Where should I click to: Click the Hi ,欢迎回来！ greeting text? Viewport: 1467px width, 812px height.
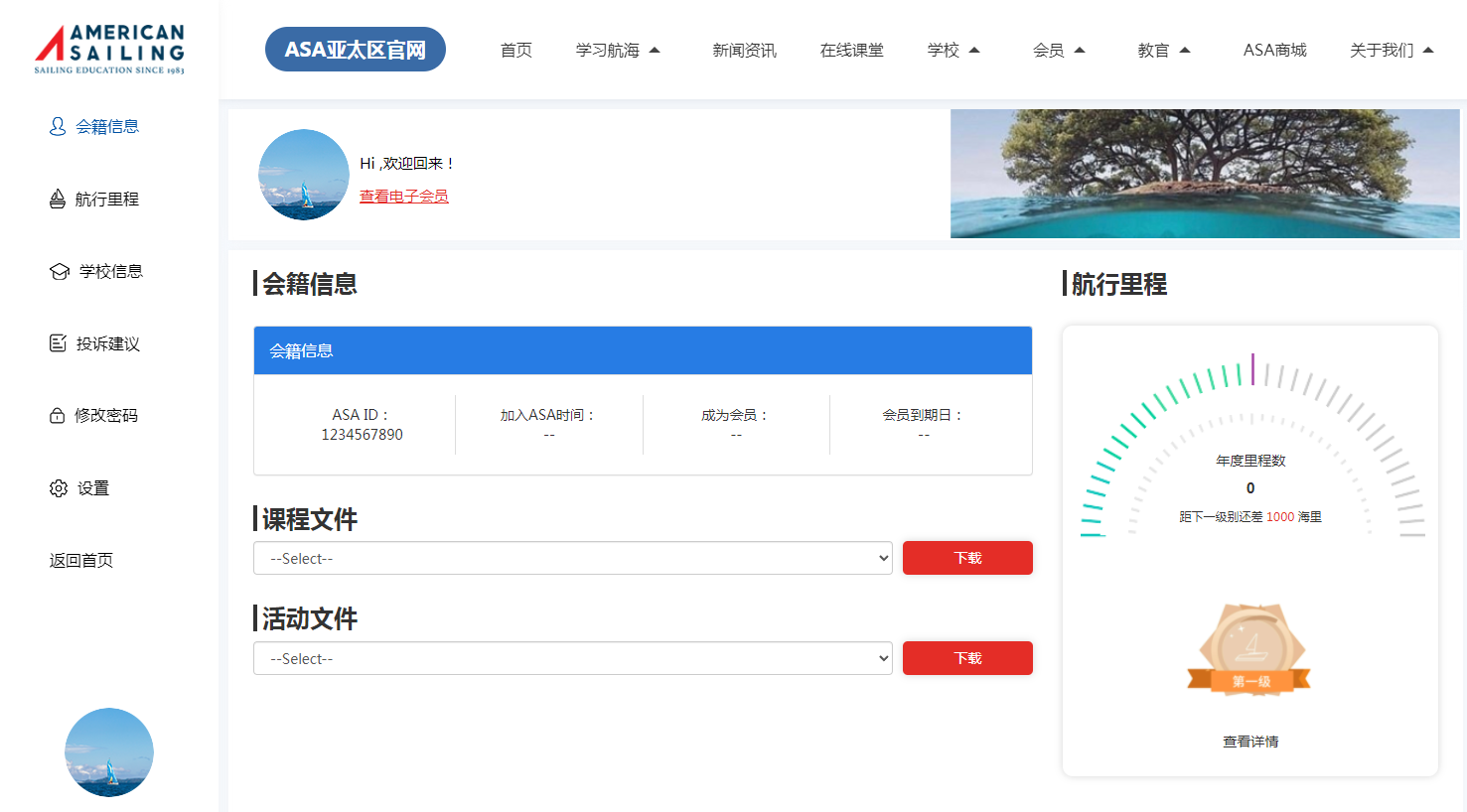pyautogui.click(x=407, y=164)
